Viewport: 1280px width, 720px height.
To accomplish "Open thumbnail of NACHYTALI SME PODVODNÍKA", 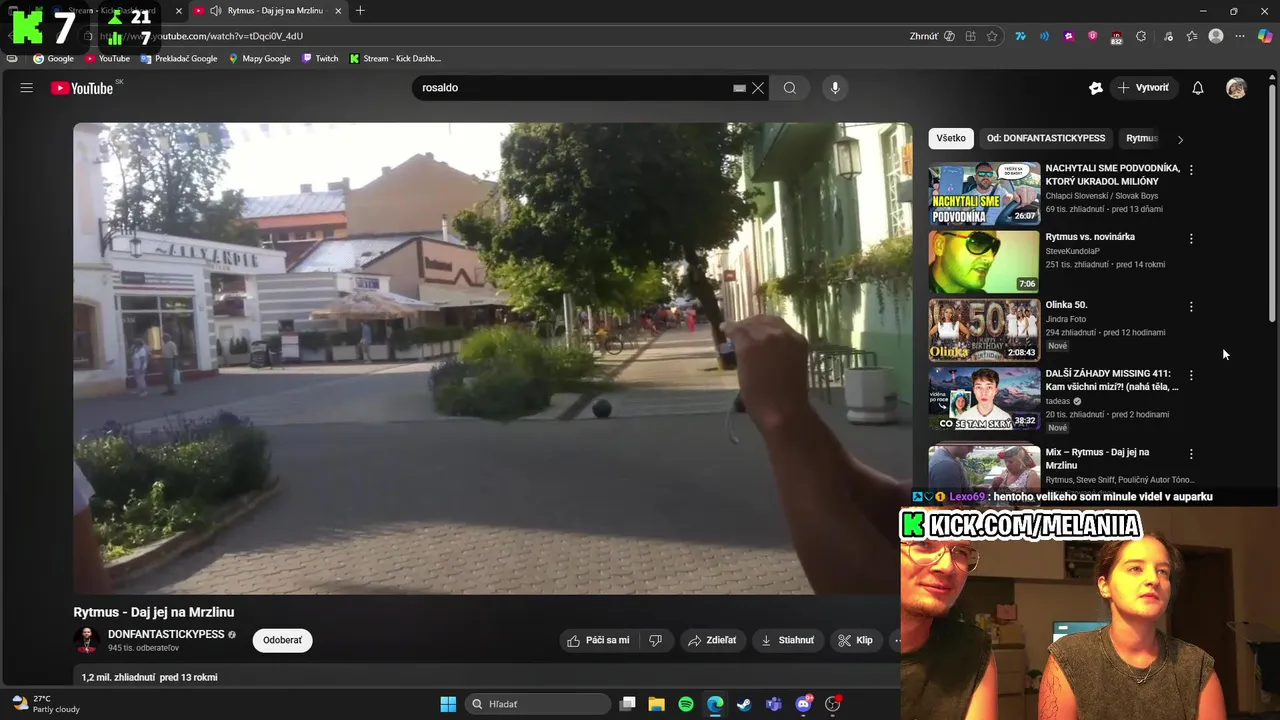I will [x=984, y=193].
